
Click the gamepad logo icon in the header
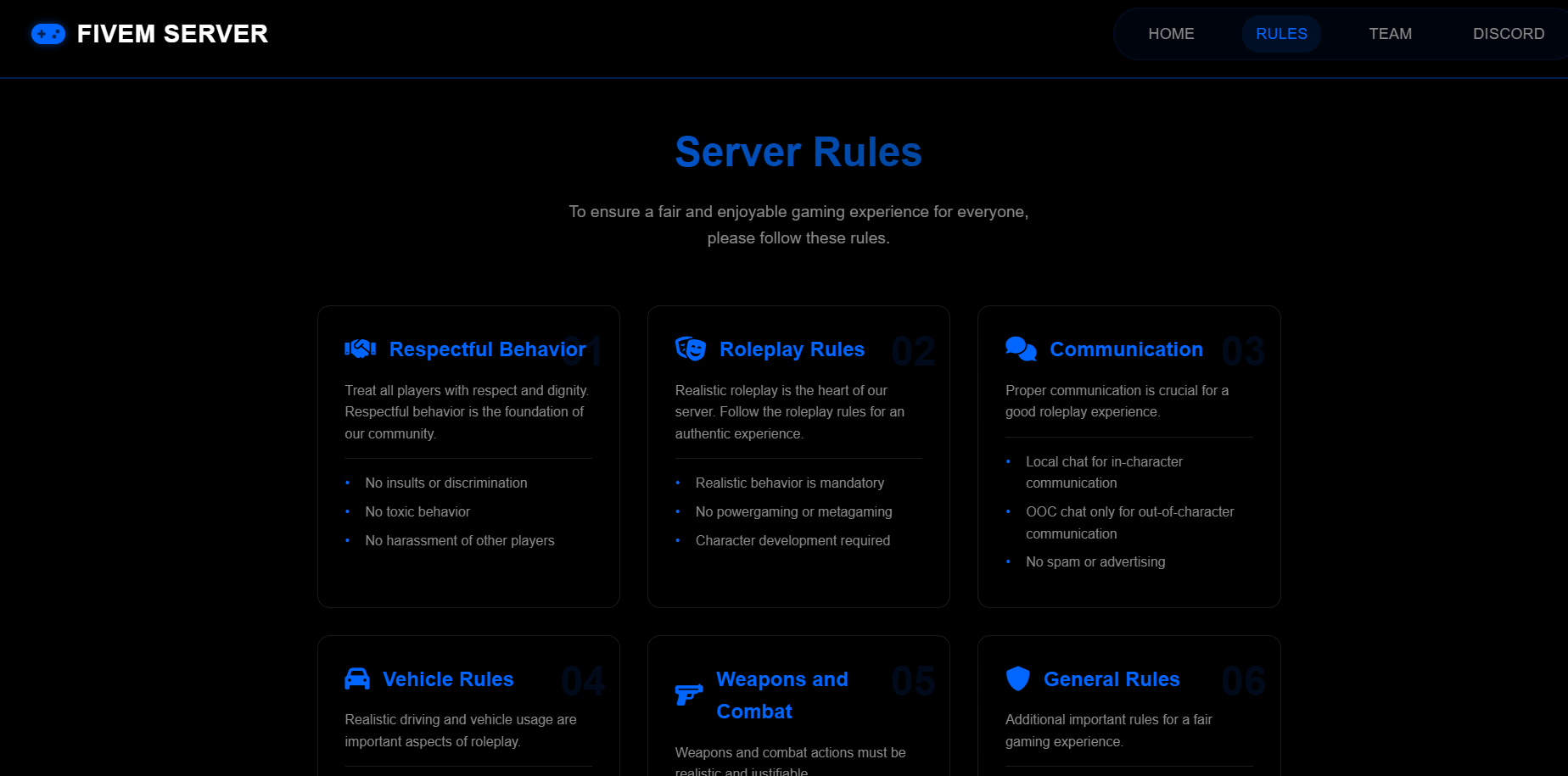(x=49, y=34)
